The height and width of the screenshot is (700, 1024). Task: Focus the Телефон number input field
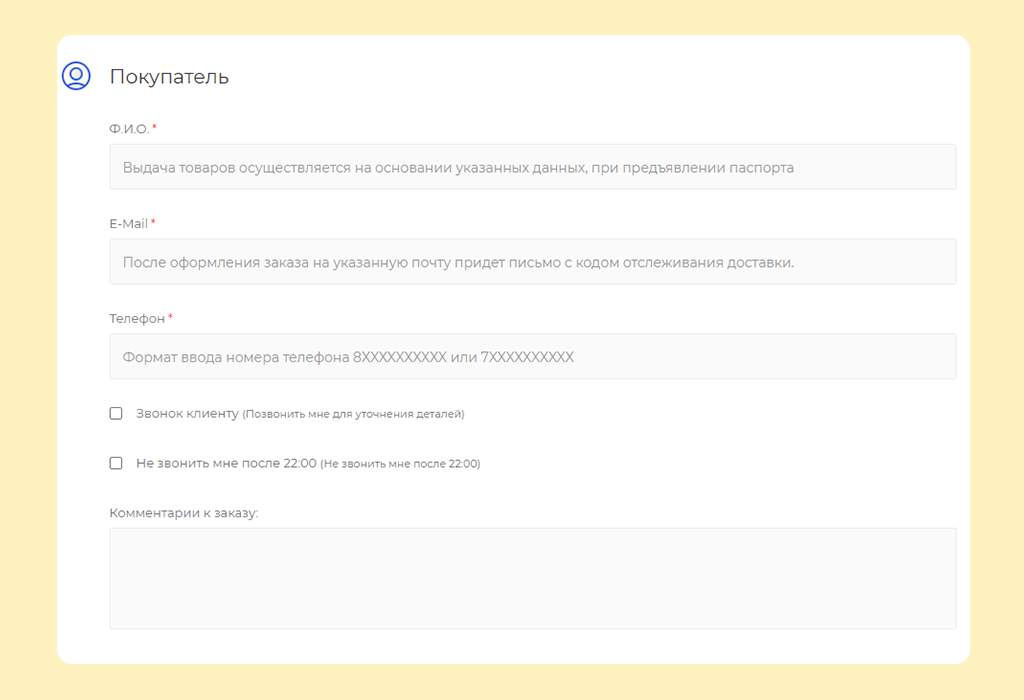[x=532, y=357]
